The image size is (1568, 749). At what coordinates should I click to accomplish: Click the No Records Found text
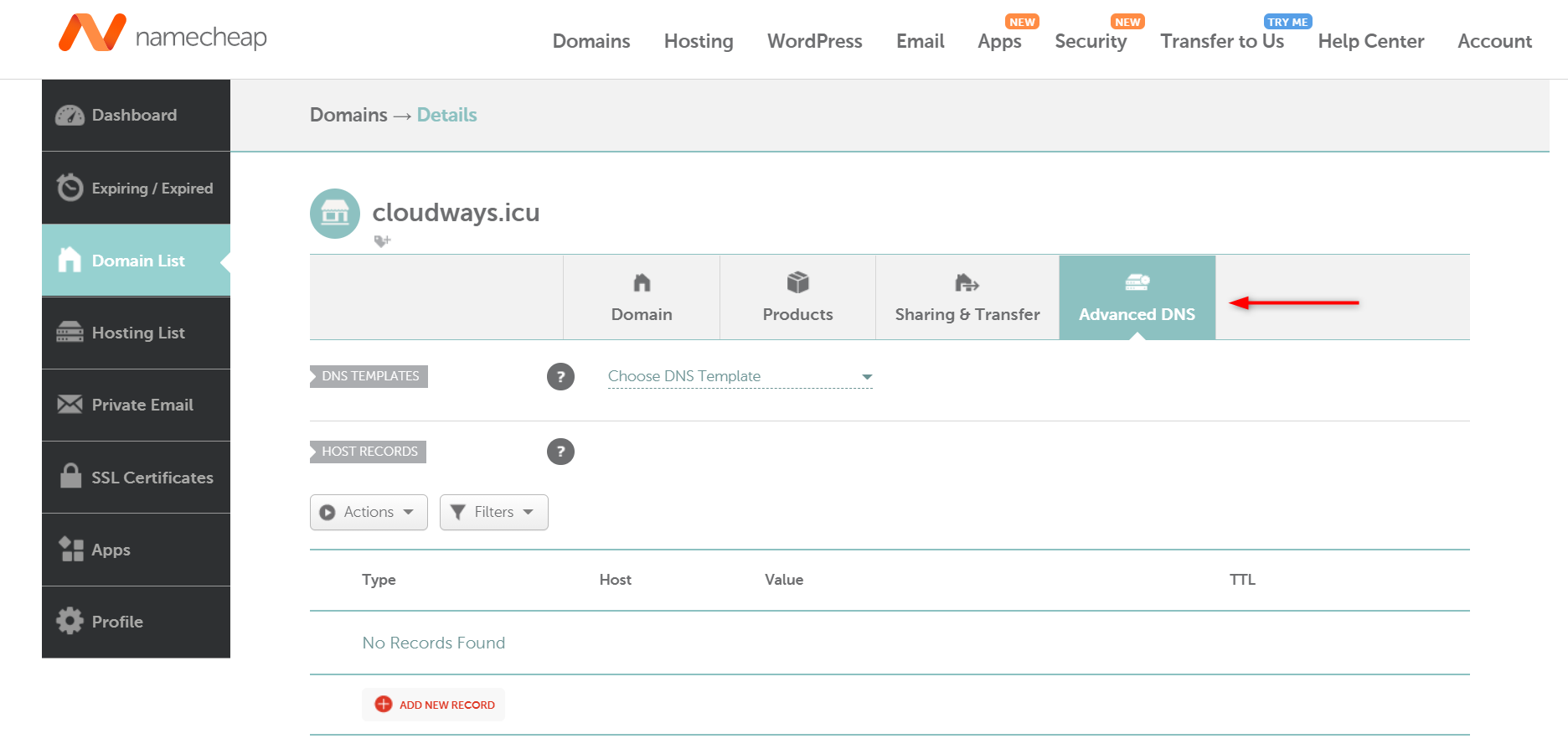click(x=434, y=643)
